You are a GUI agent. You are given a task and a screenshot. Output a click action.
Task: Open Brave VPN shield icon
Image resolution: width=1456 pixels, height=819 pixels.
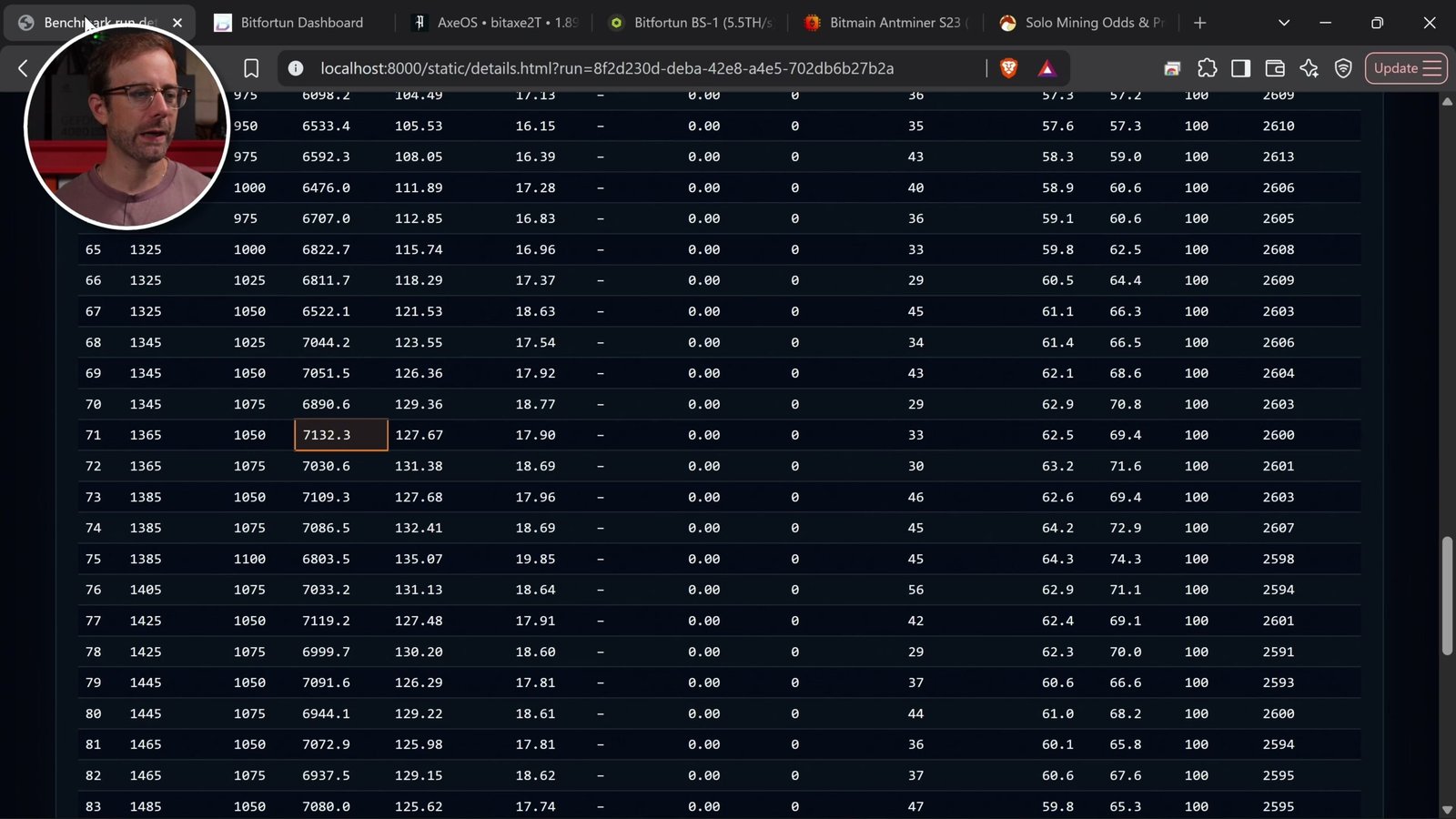1343,68
